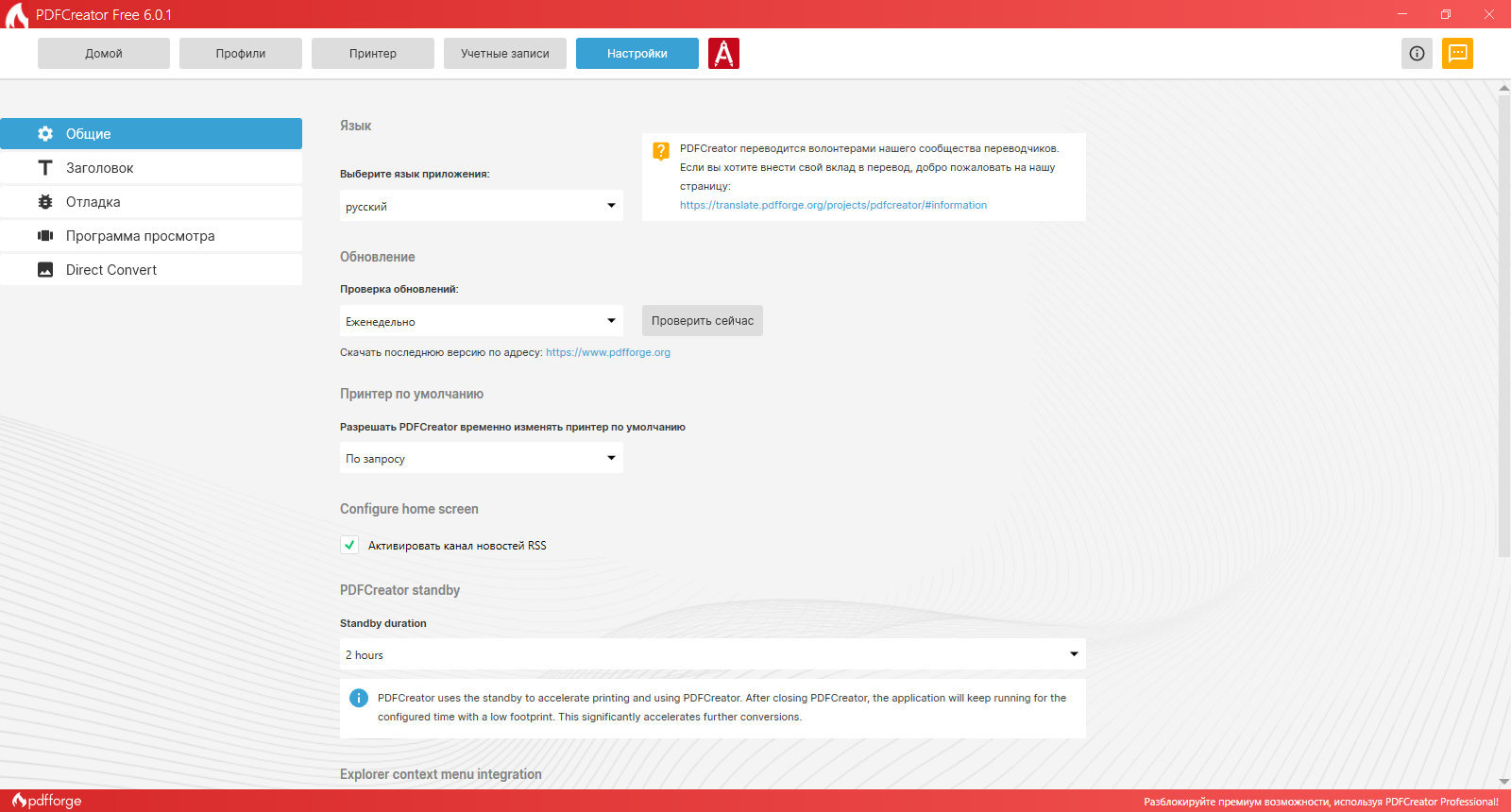This screenshot has width=1511, height=812.
Task: Click the scrollbar up arrow
Action: 1504,88
